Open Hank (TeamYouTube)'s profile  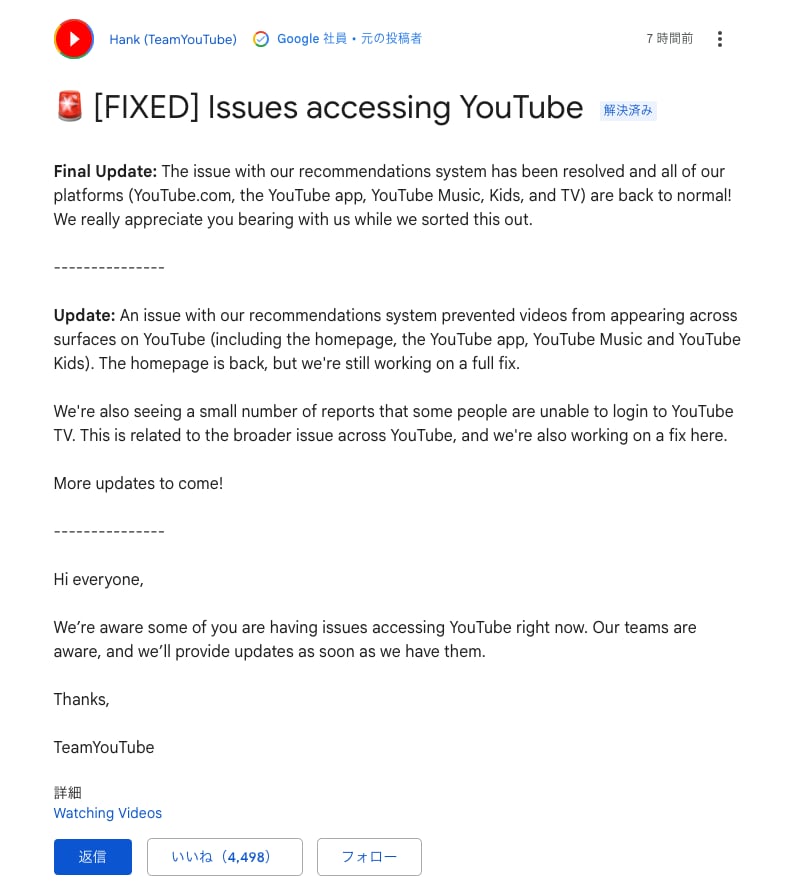tap(172, 38)
